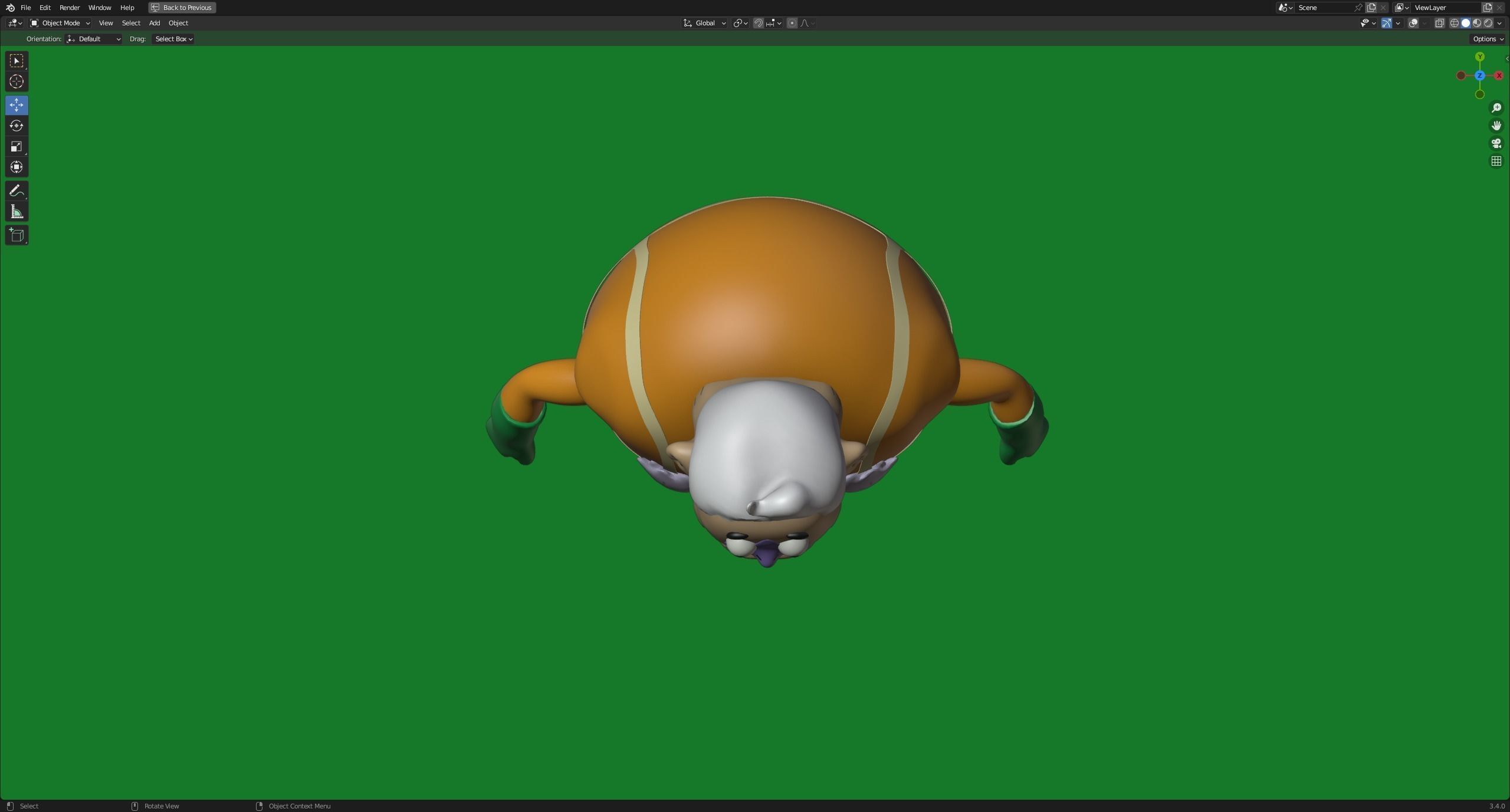Open the Object Mode dropdown
The height and width of the screenshot is (812, 1510).
tap(60, 23)
